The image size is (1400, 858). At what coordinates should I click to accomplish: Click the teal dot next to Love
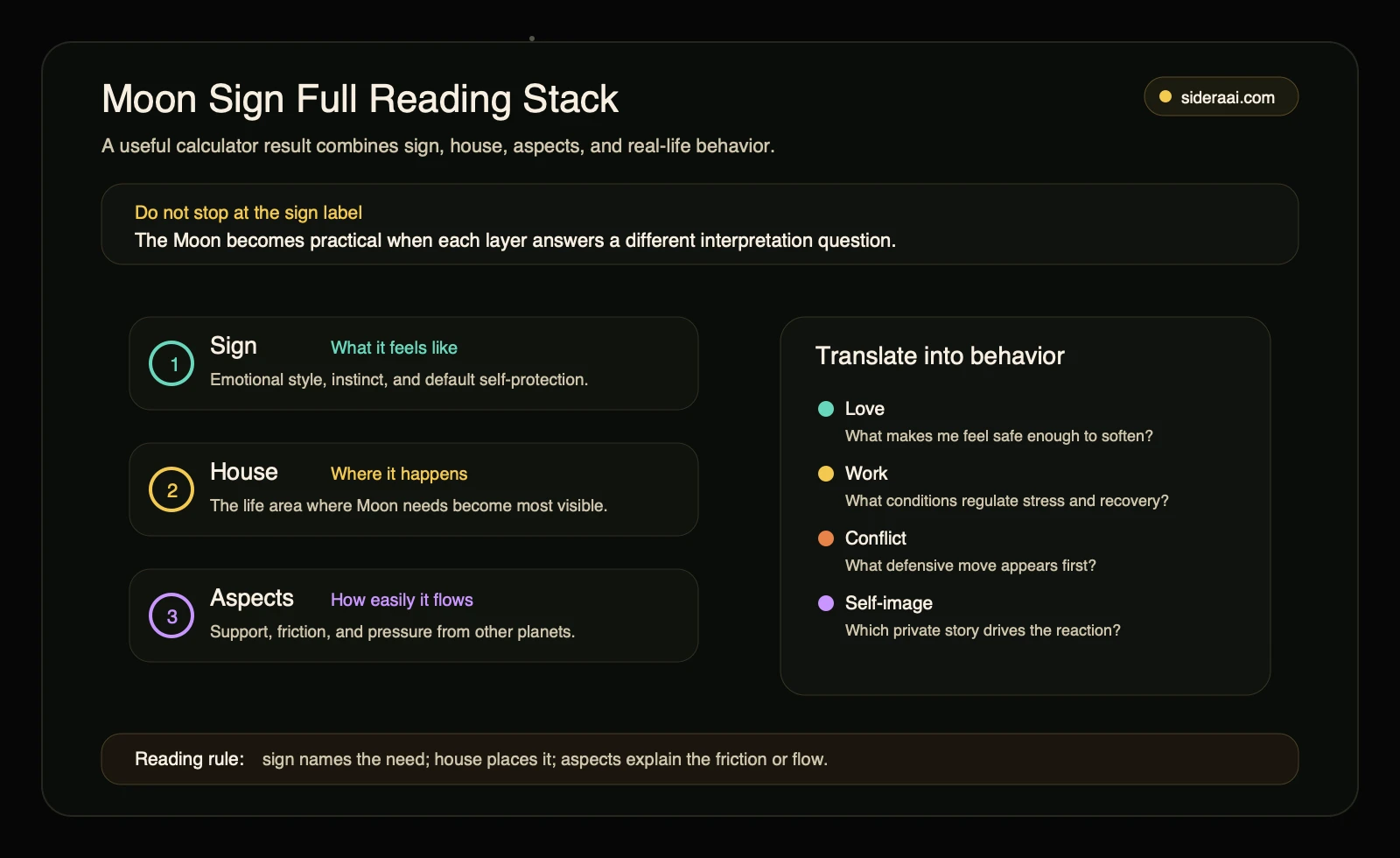826,409
